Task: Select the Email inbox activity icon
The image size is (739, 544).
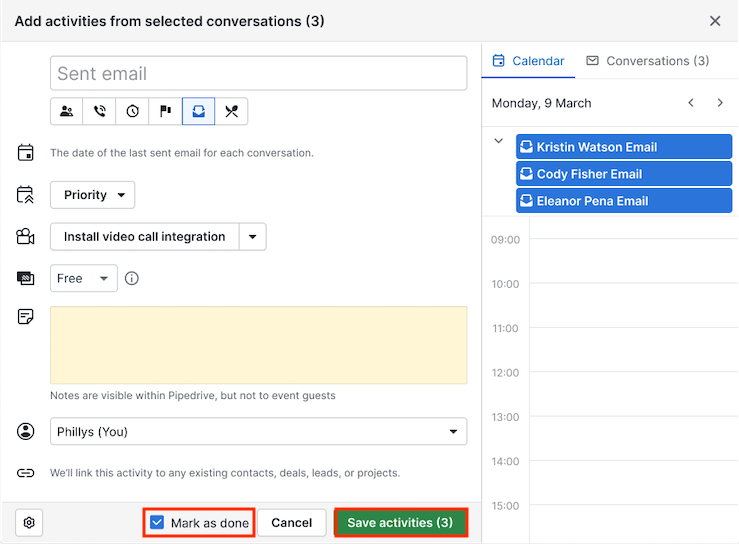Action: [x=198, y=111]
